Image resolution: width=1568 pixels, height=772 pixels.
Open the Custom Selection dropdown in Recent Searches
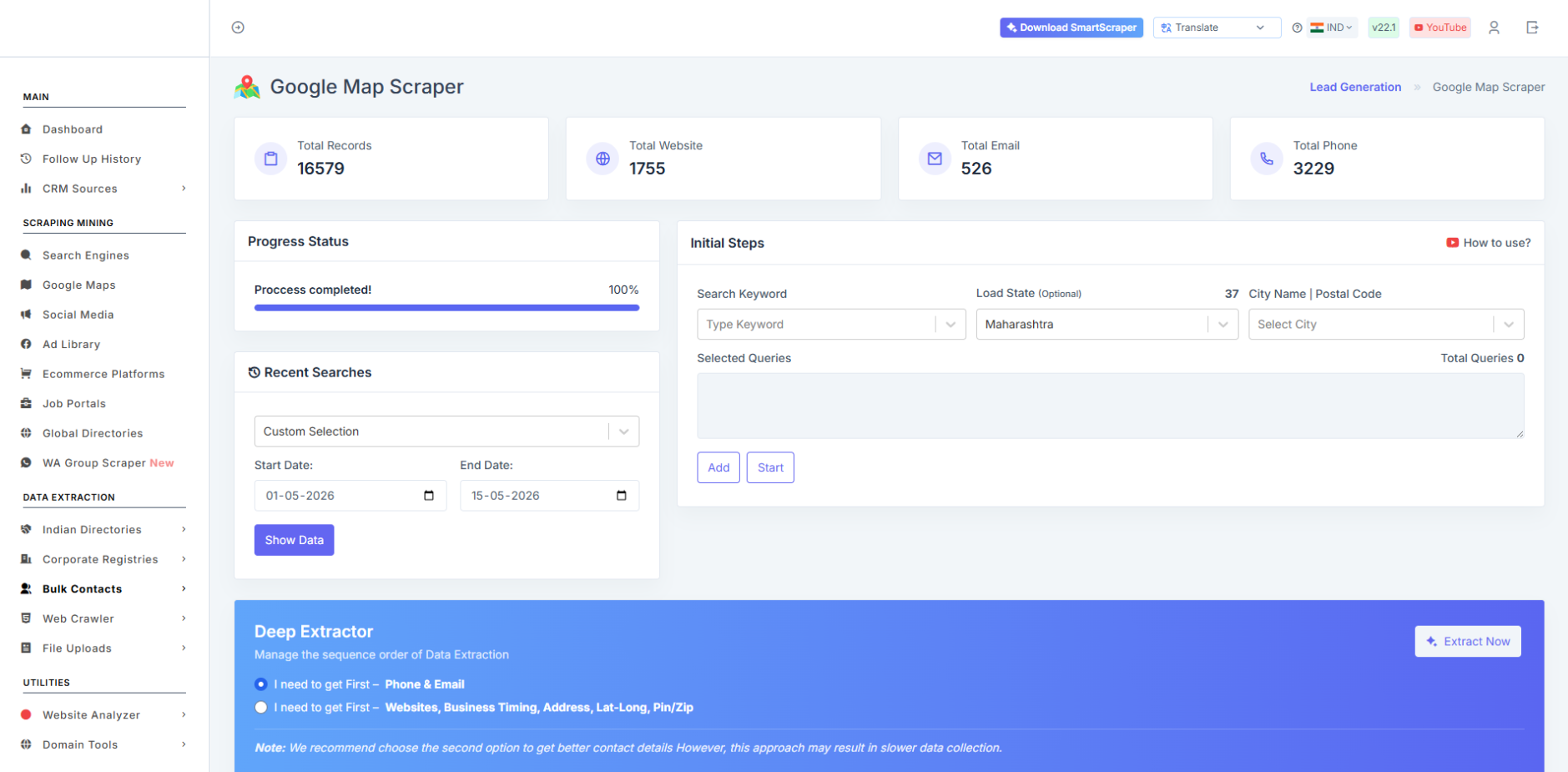click(x=446, y=431)
